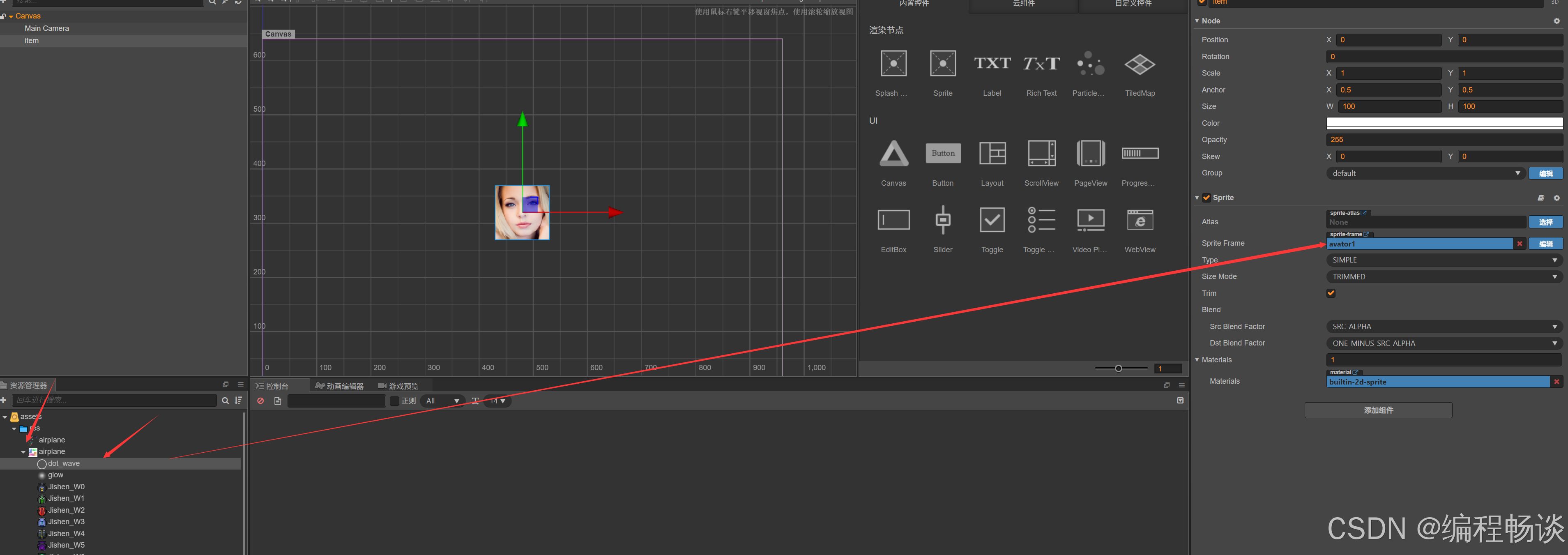Click the WebView UI control icon

coord(1140,220)
